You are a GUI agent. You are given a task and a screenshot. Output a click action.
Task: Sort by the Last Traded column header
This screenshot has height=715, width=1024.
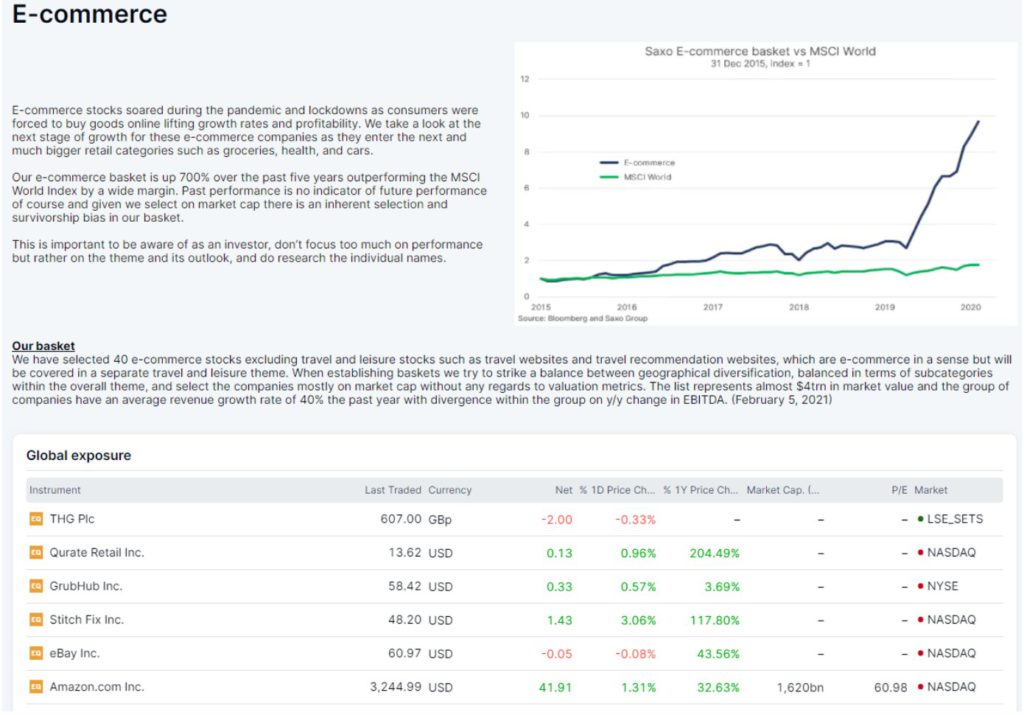pyautogui.click(x=392, y=490)
